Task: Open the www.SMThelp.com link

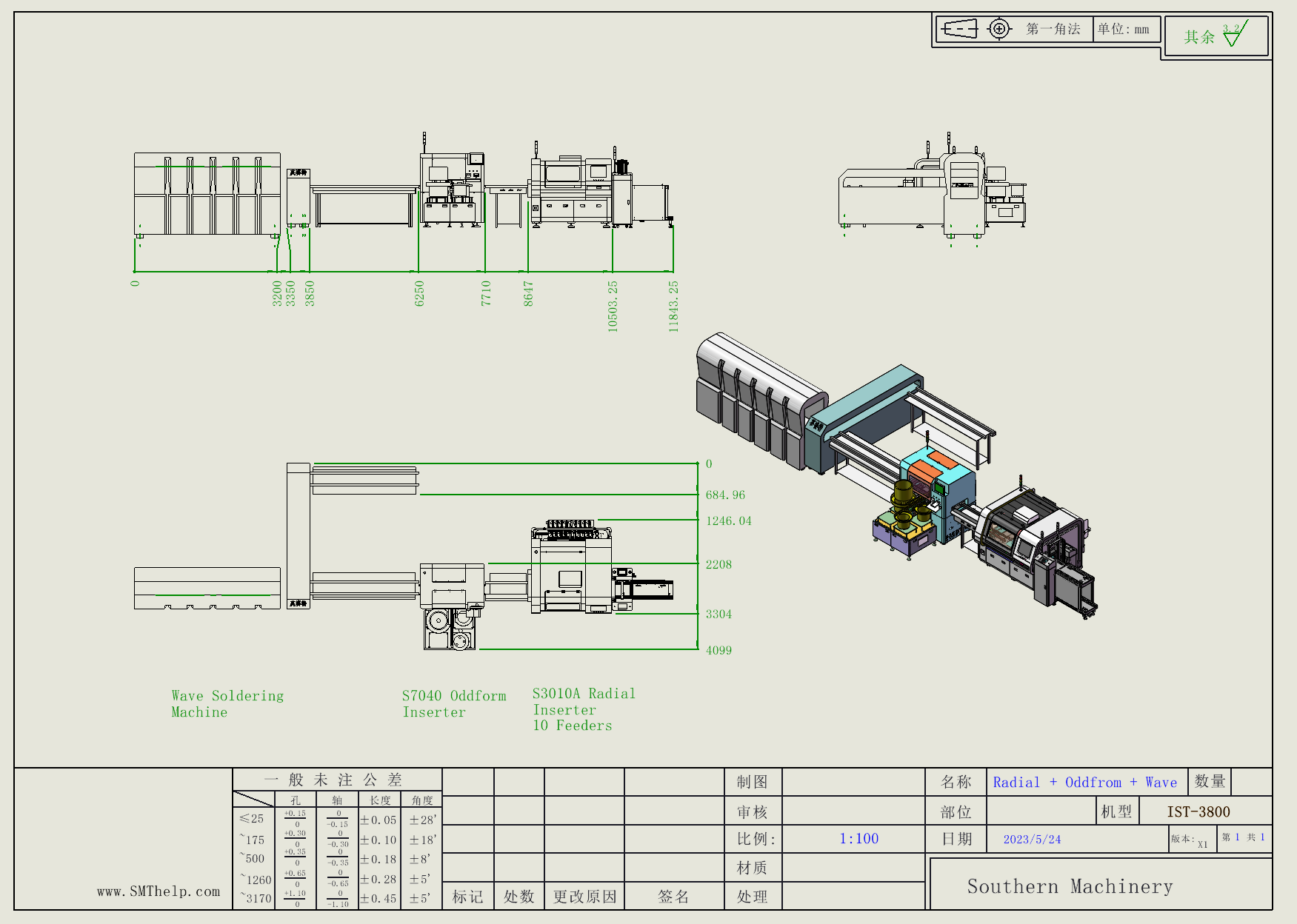Action: 159,891
